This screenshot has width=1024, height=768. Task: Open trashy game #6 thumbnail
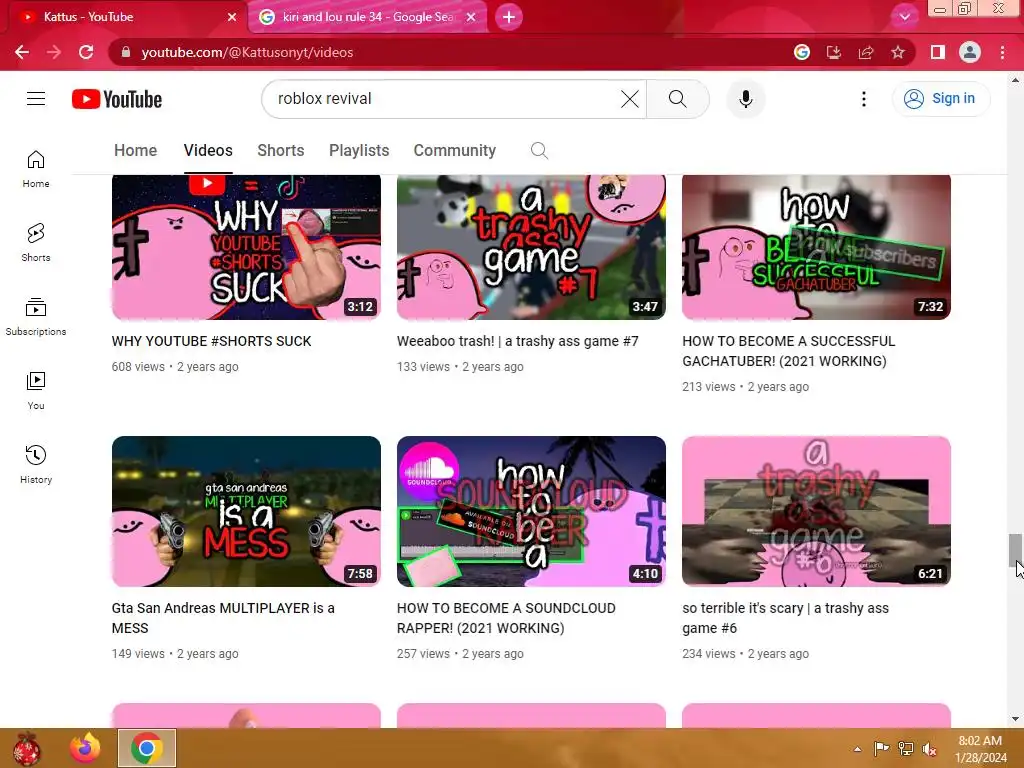coord(816,511)
